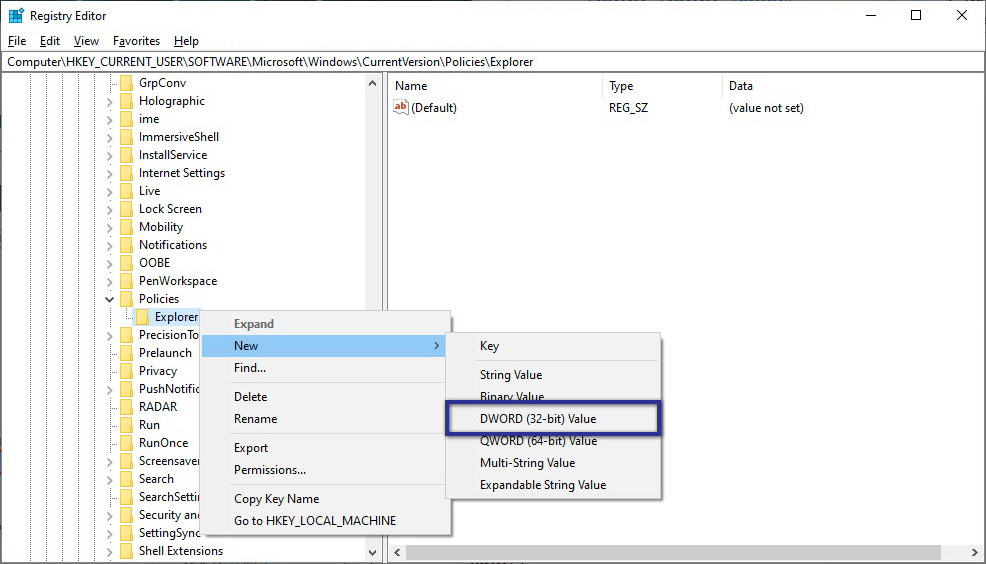Click the PenWorkspace folder icon
986x564 pixels.
point(126,281)
